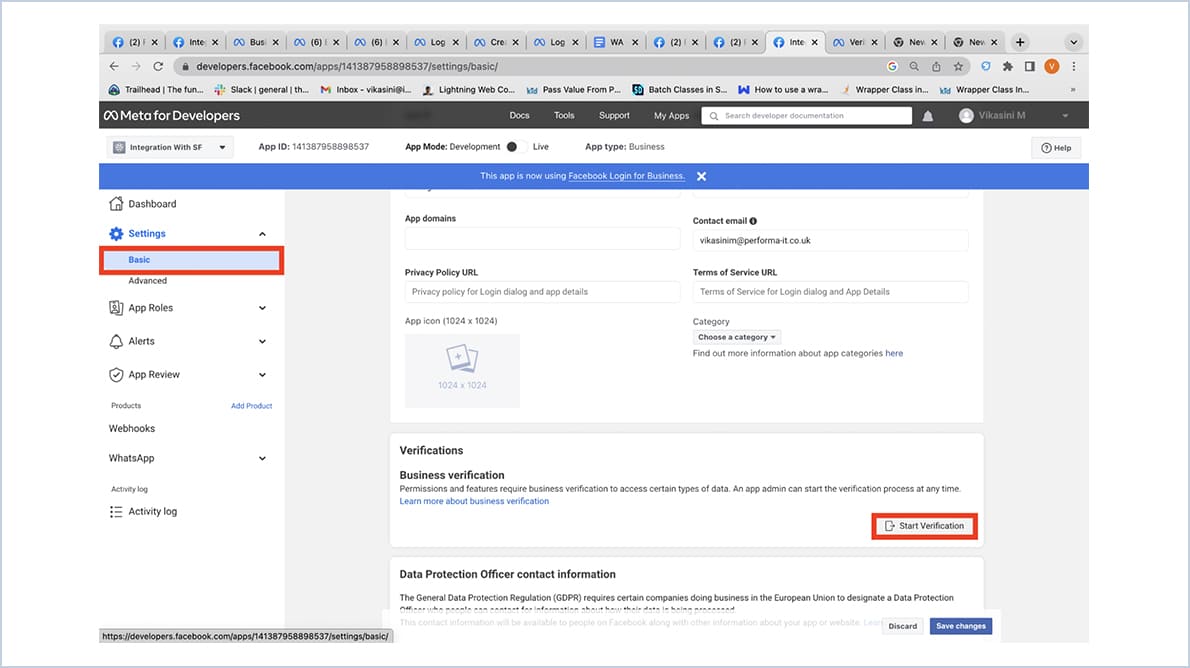
Task: Open the Integration With SF app selector dropdown
Action: [x=169, y=145]
